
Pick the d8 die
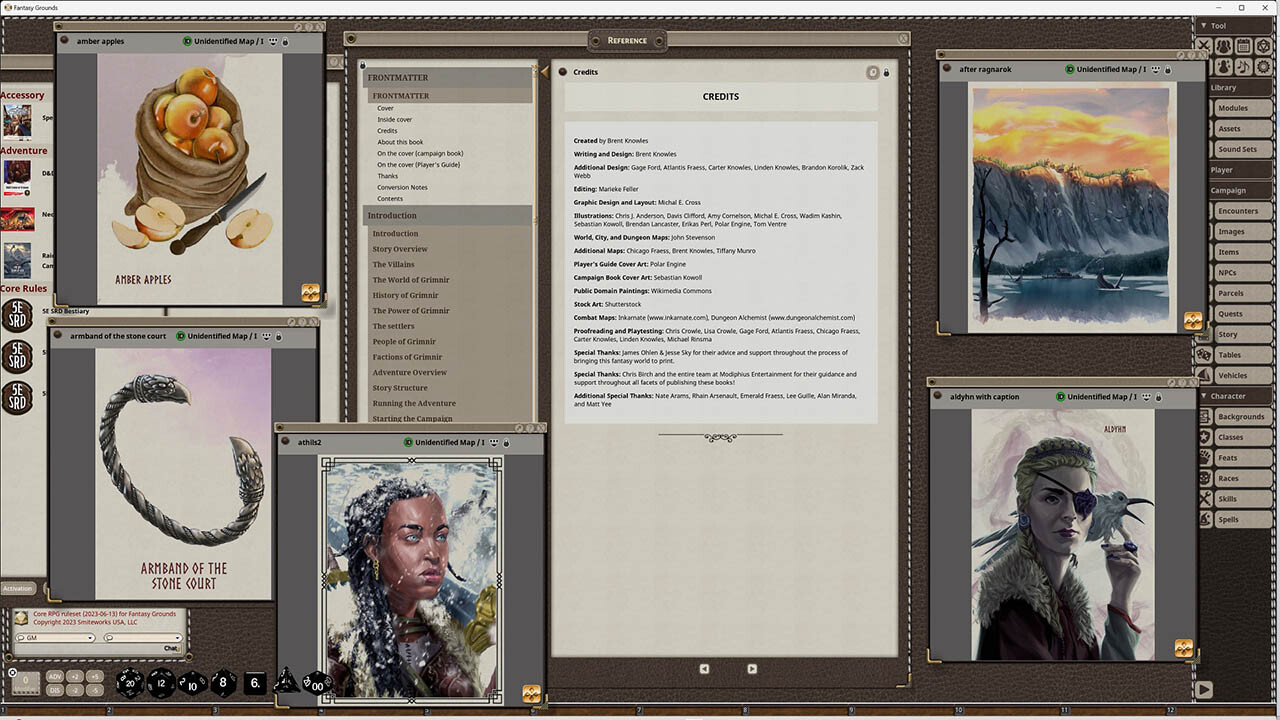[223, 683]
